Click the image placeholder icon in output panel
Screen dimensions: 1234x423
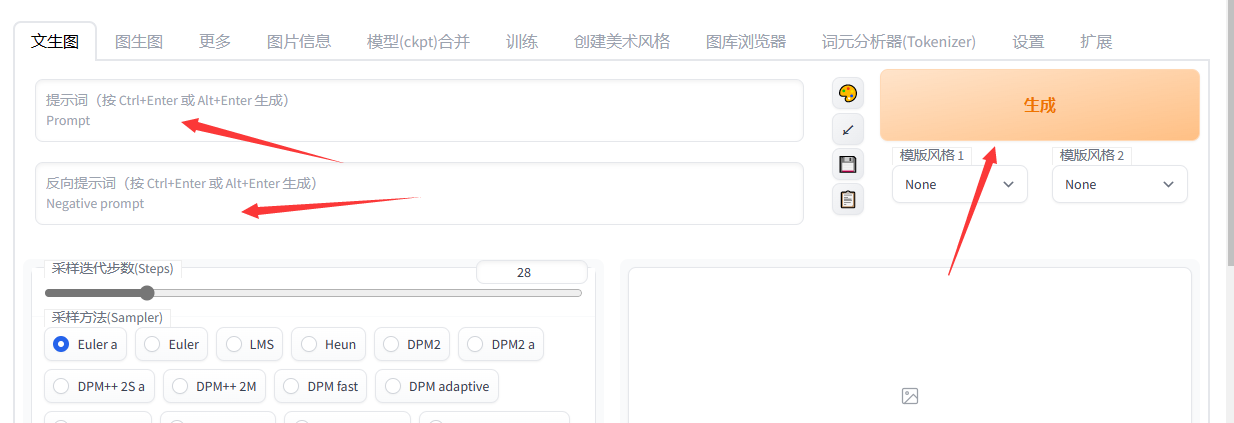tap(909, 396)
